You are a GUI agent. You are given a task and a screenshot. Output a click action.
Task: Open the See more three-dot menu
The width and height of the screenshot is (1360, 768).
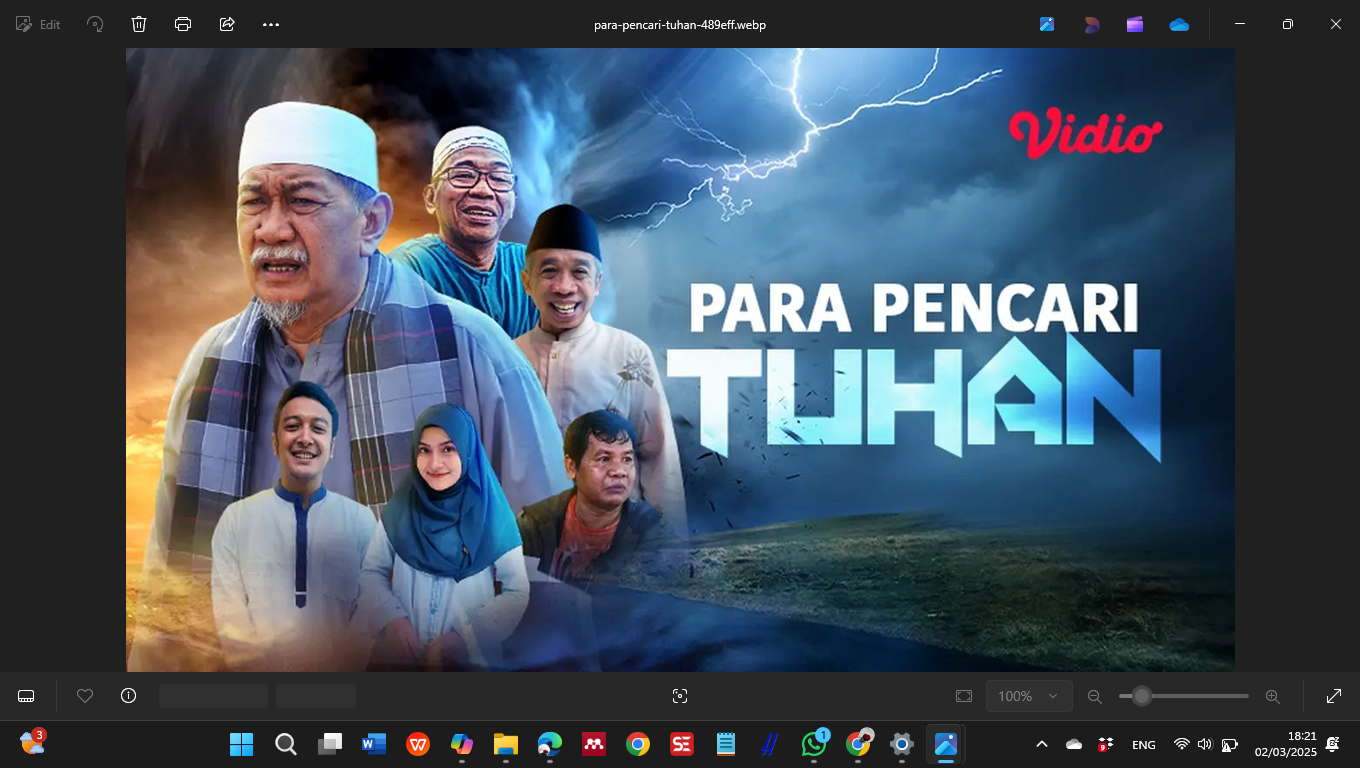click(271, 24)
